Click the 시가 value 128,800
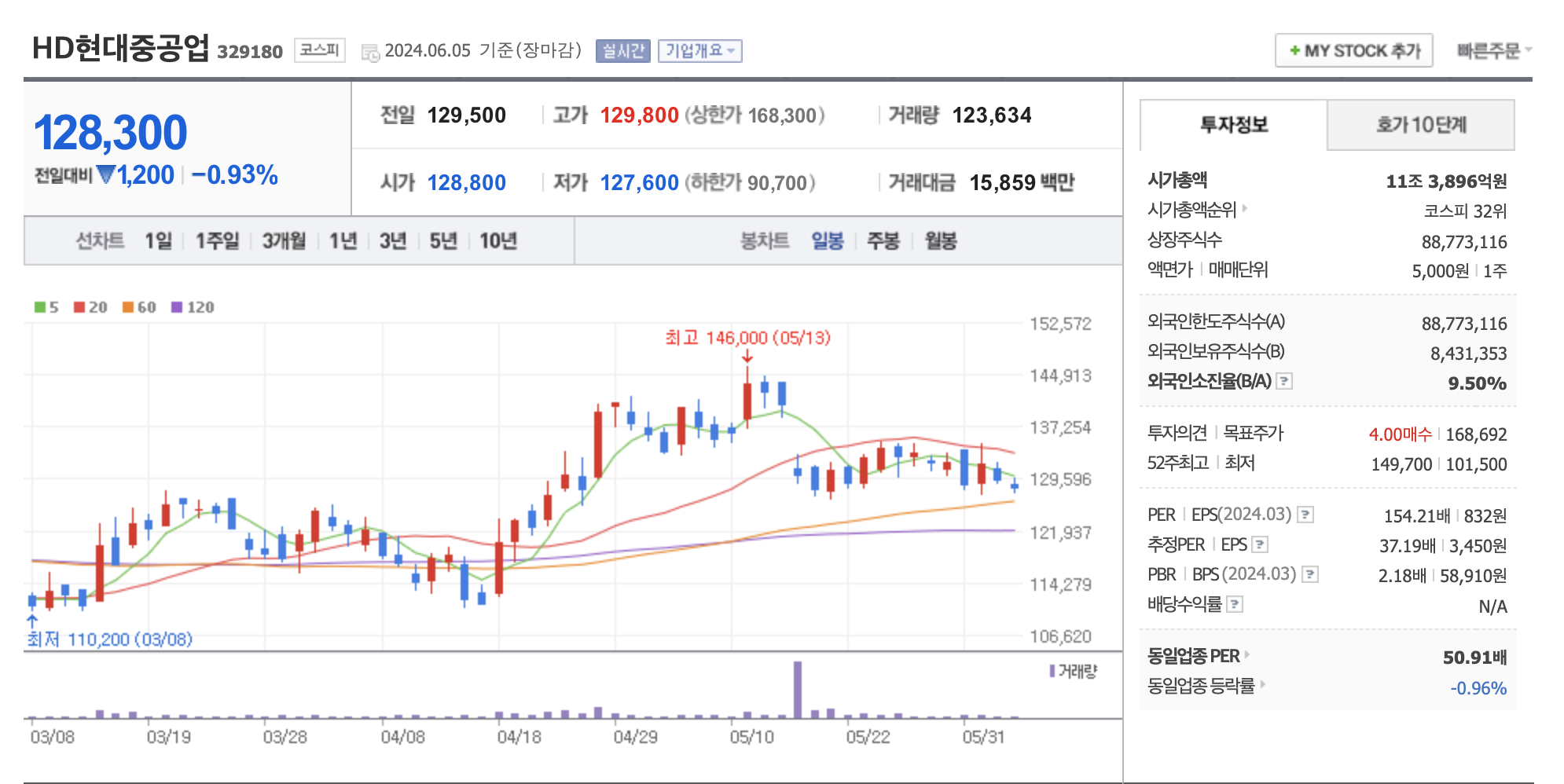The width and height of the screenshot is (1564, 784). click(467, 183)
